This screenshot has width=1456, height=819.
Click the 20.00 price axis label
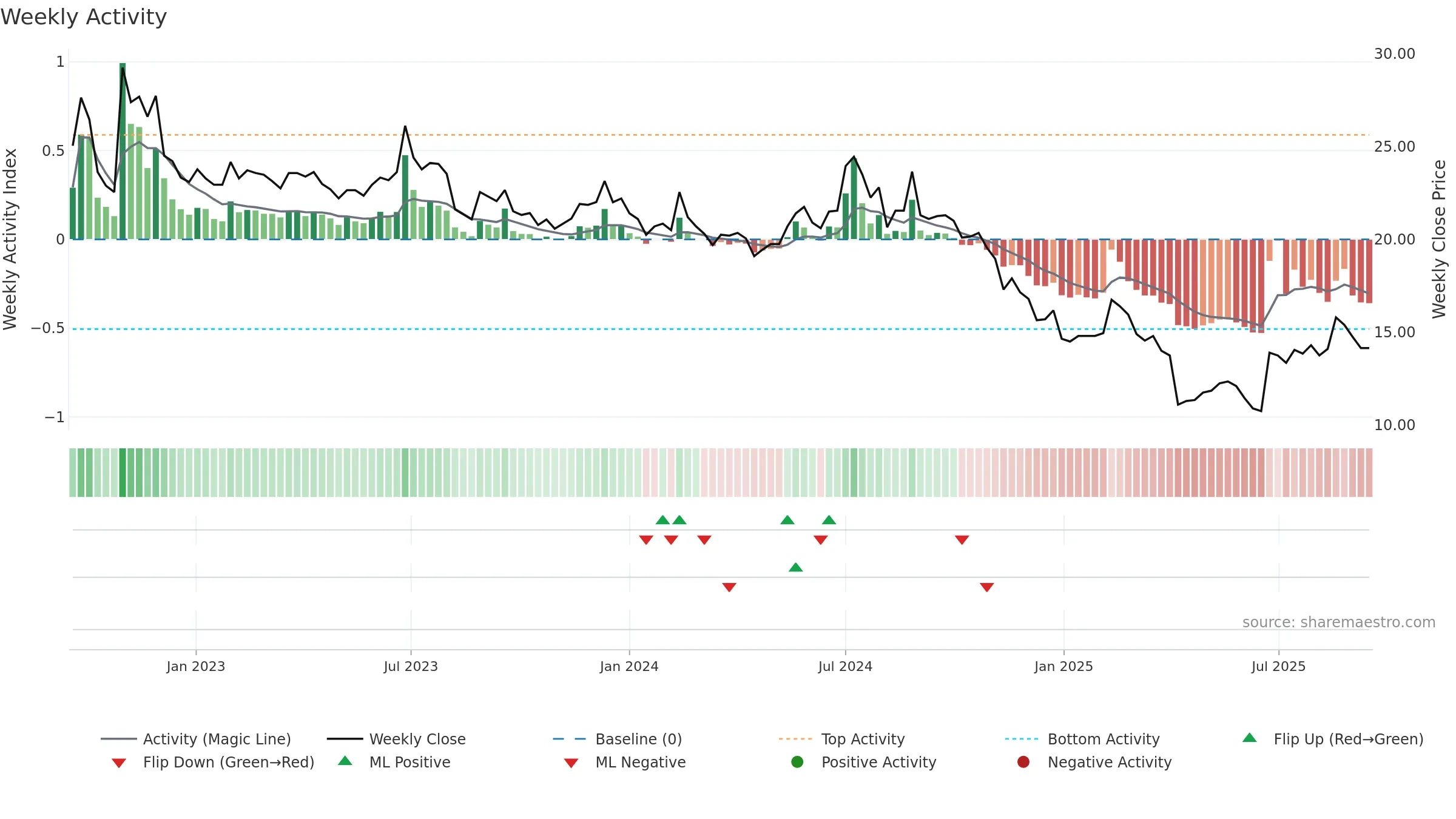[1394, 240]
